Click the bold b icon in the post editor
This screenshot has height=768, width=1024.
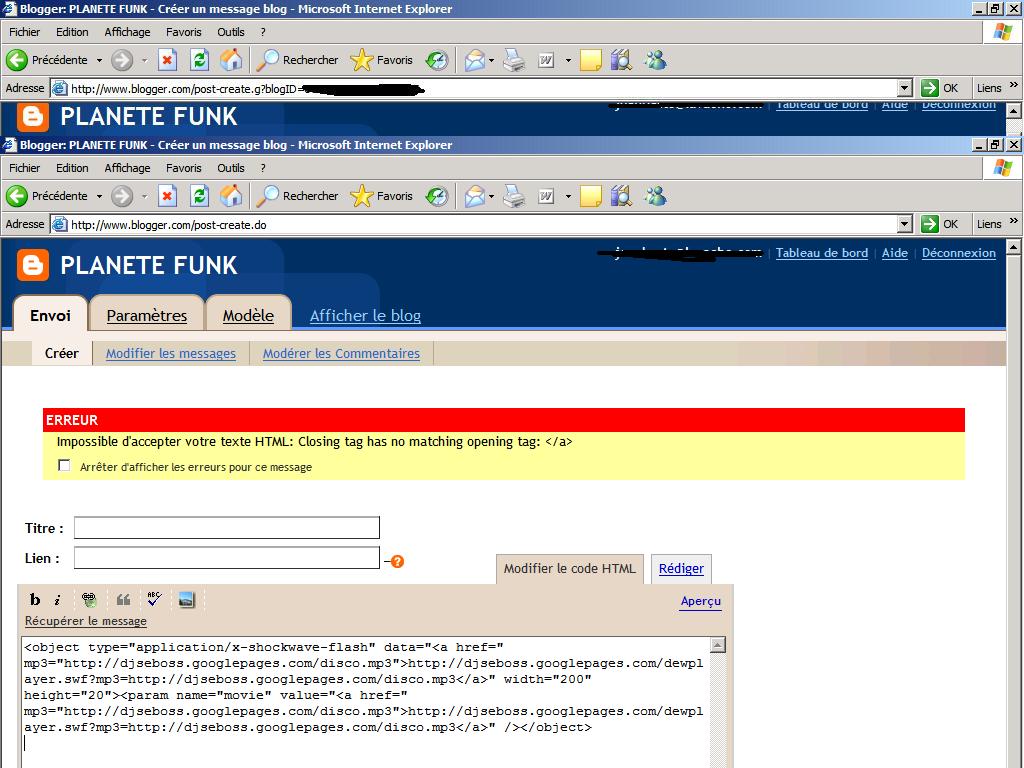click(x=35, y=600)
